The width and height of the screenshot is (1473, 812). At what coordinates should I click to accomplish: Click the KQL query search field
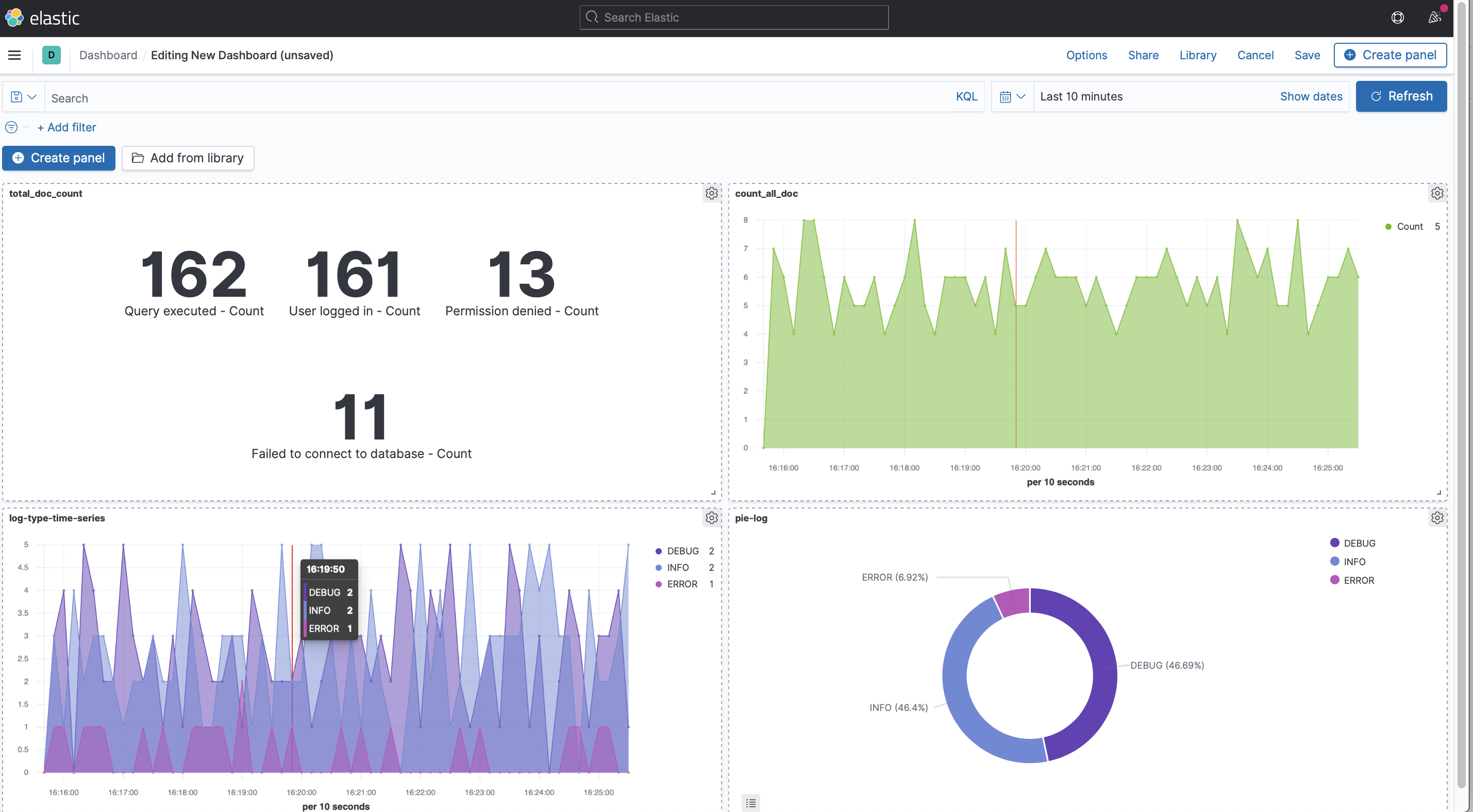[x=497, y=98]
